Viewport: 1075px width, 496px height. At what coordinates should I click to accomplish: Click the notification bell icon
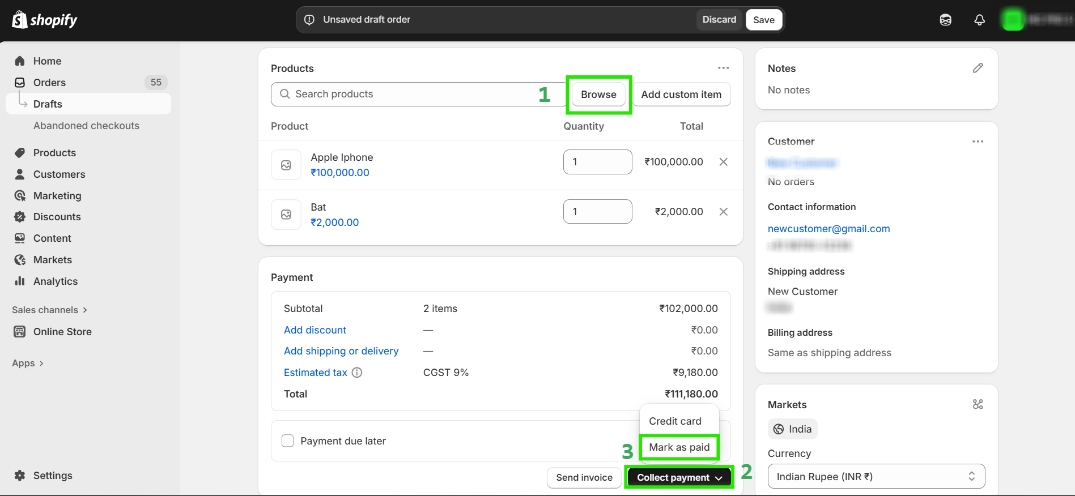click(x=979, y=20)
